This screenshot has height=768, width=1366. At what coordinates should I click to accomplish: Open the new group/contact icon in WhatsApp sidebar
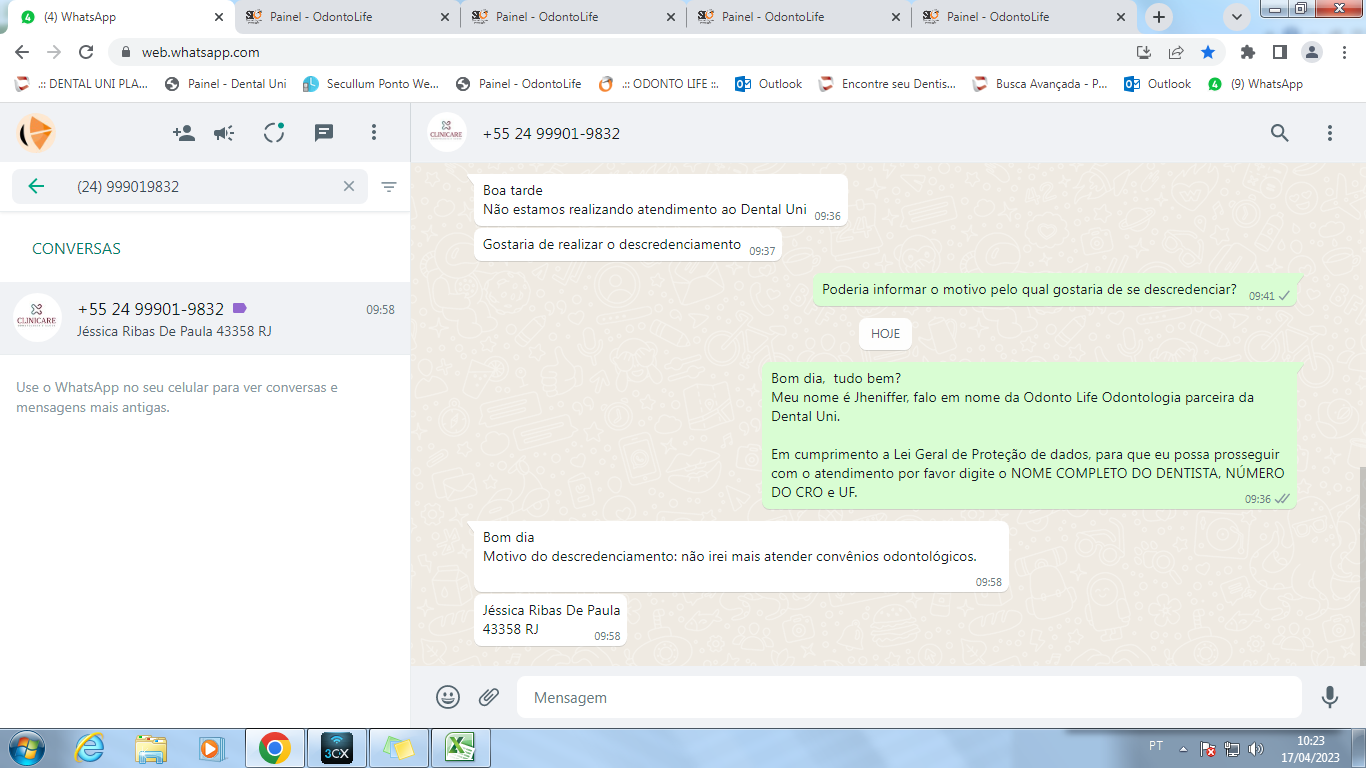[184, 133]
